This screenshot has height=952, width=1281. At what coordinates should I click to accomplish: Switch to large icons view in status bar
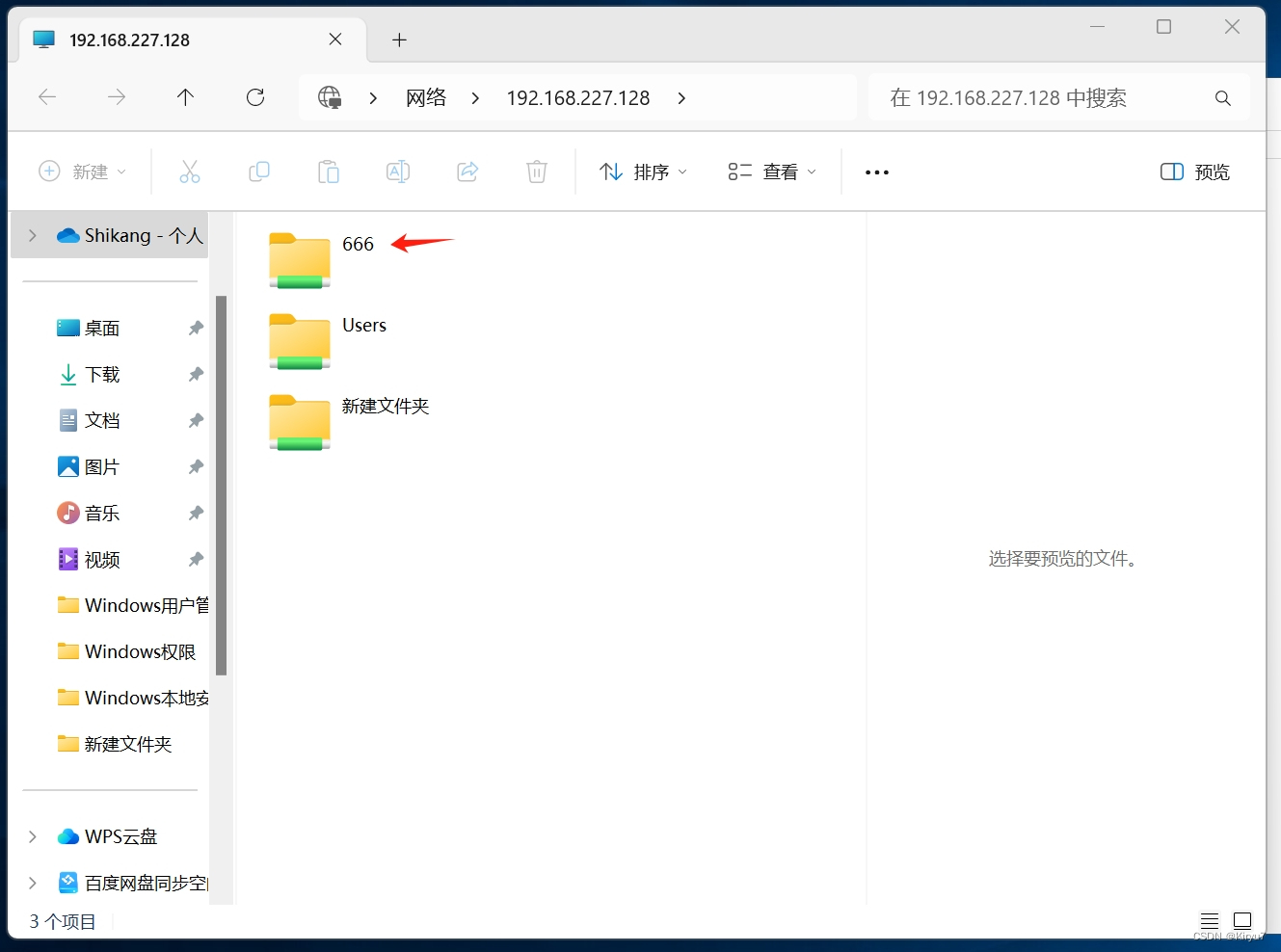pyautogui.click(x=1242, y=920)
